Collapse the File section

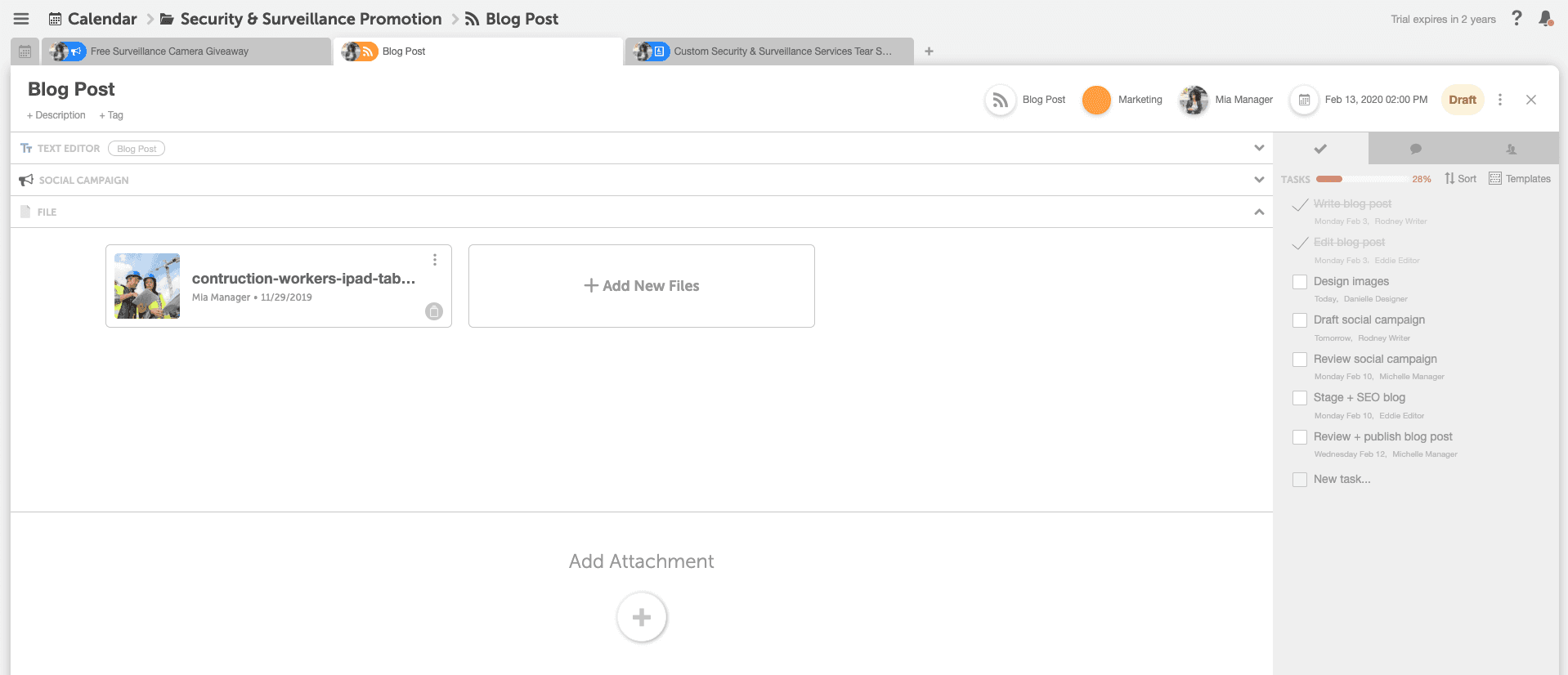(1259, 212)
